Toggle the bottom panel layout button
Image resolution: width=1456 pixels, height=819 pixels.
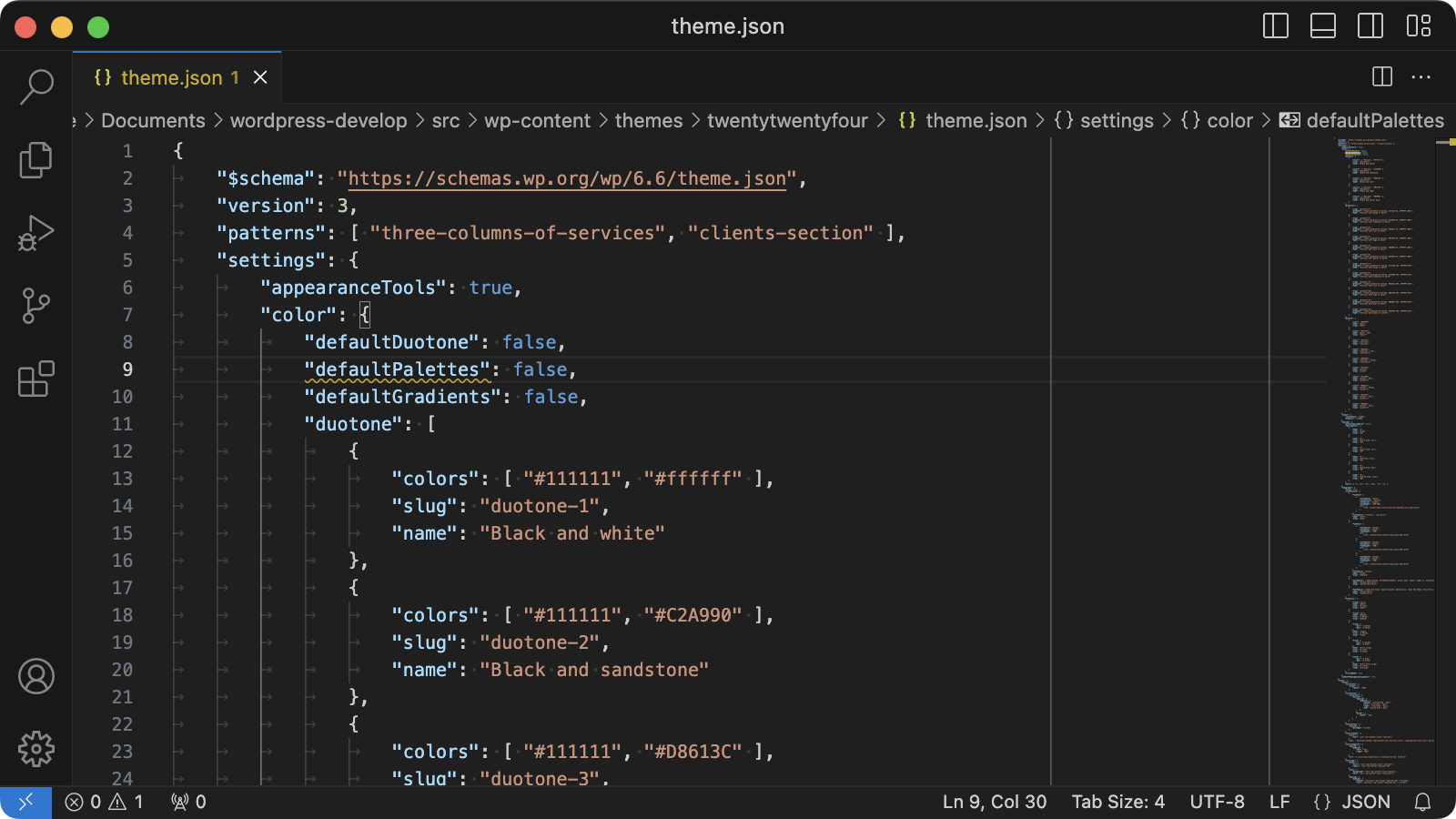point(1323,26)
